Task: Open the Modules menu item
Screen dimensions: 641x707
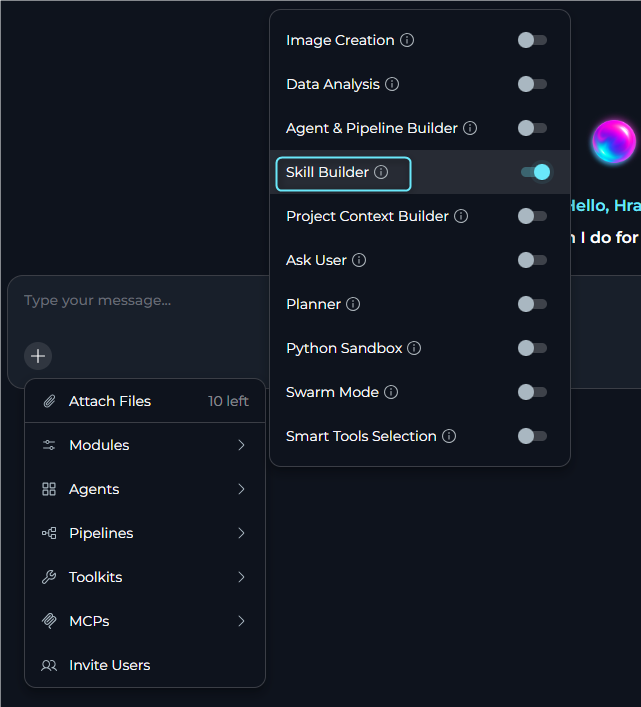Action: [145, 445]
